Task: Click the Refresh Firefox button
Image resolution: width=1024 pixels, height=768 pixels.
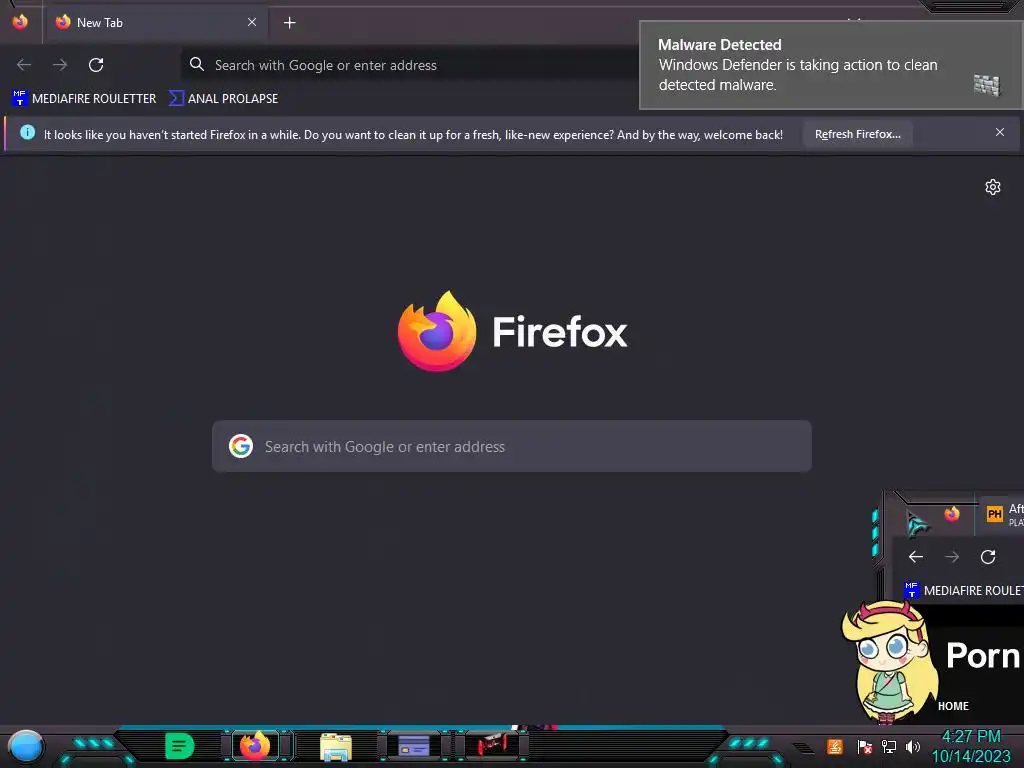Action: pos(857,135)
